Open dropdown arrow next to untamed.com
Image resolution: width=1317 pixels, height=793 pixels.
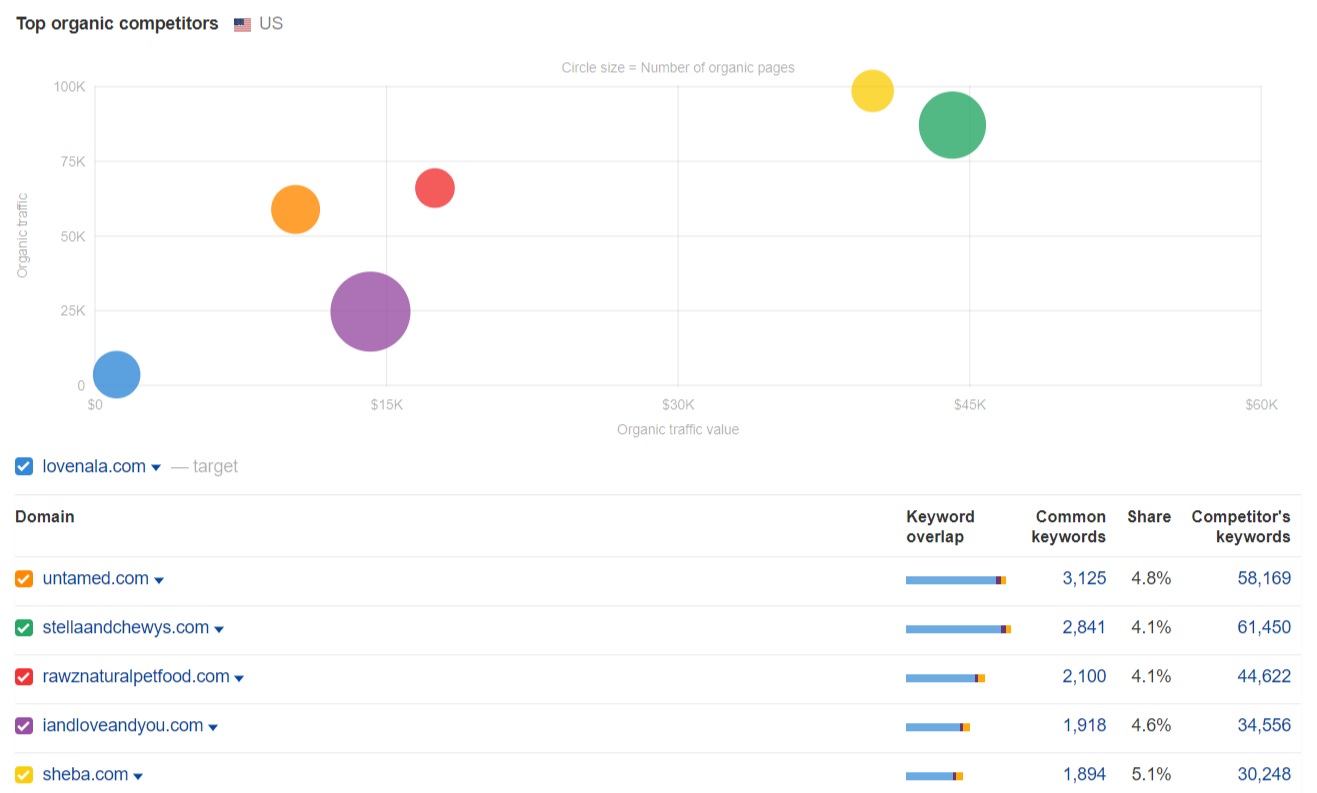coord(159,580)
